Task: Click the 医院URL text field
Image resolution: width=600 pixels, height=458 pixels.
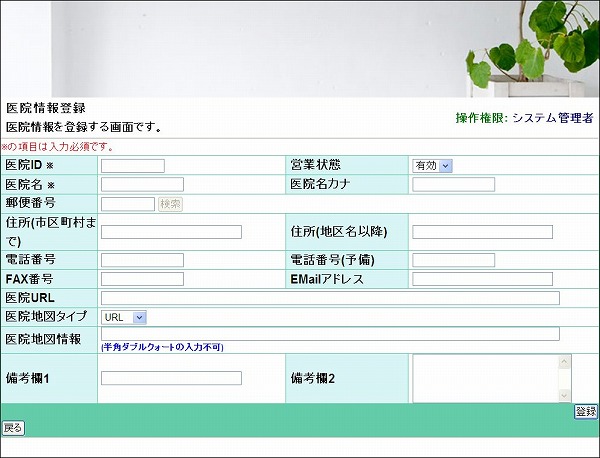Action: click(x=330, y=298)
